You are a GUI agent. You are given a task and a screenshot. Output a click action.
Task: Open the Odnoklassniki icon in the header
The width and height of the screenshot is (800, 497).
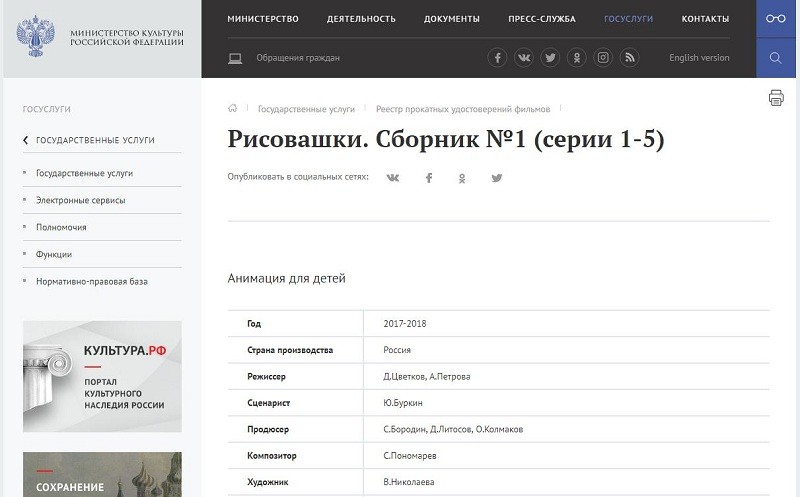(577, 58)
